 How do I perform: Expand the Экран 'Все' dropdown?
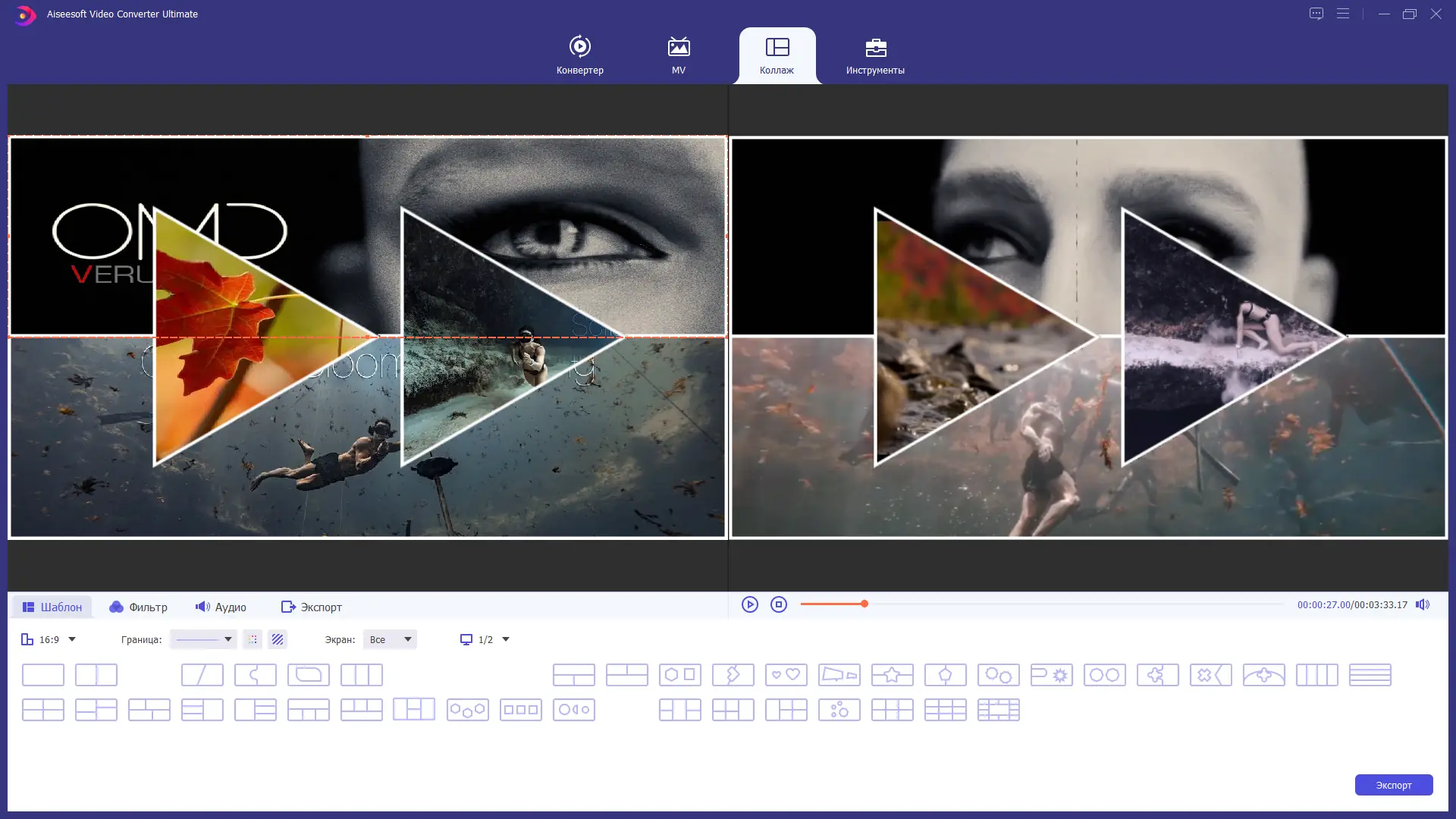(x=390, y=639)
